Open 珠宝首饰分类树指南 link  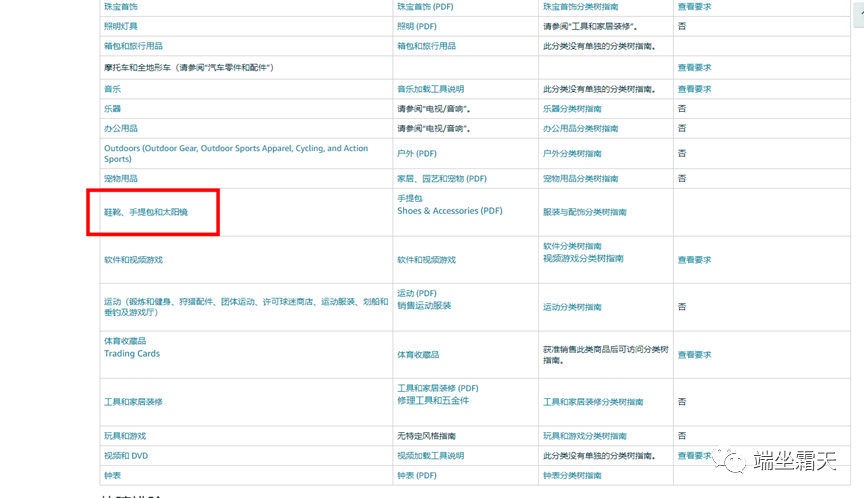coord(580,7)
